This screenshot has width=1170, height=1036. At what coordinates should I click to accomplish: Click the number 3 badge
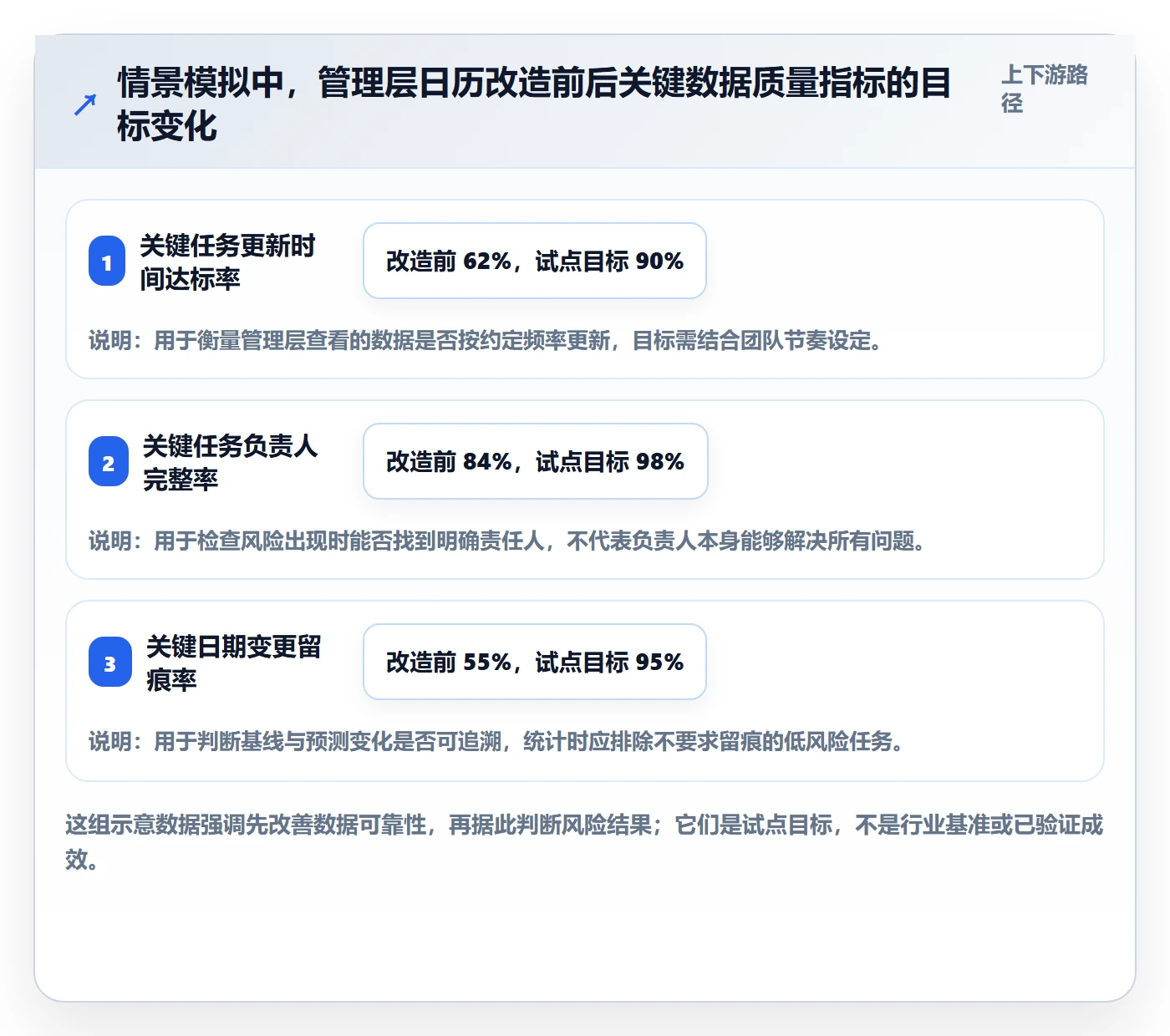(110, 663)
